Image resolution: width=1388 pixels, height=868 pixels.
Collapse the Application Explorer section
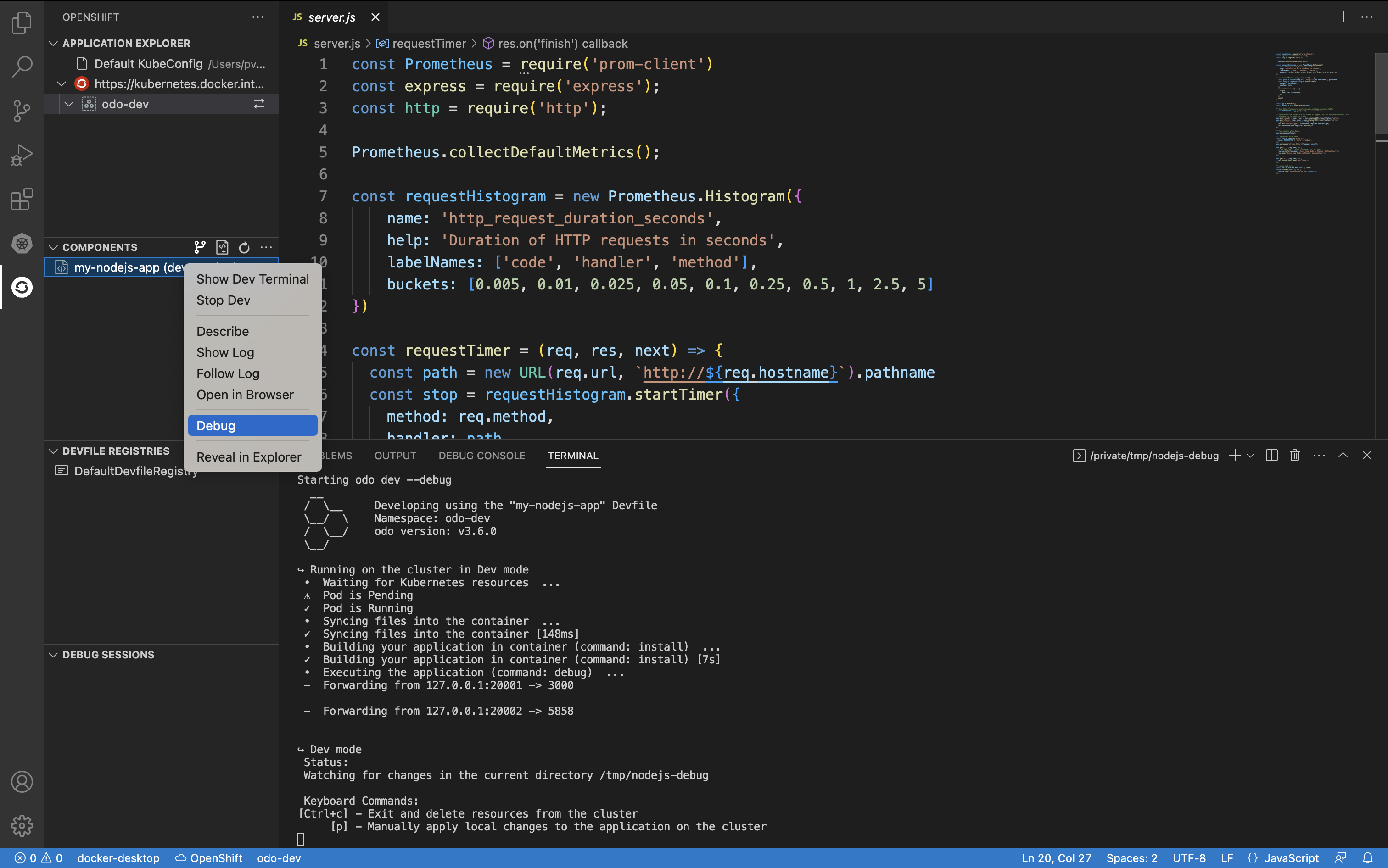pos(53,43)
